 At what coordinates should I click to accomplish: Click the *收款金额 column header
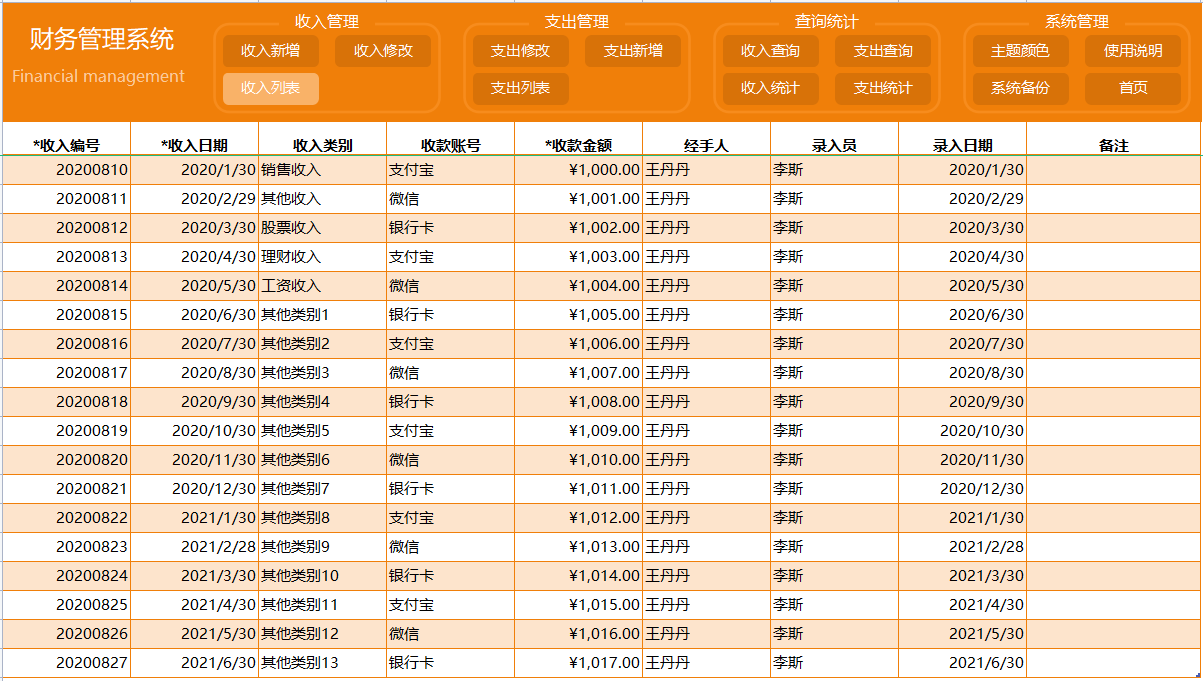click(579, 145)
